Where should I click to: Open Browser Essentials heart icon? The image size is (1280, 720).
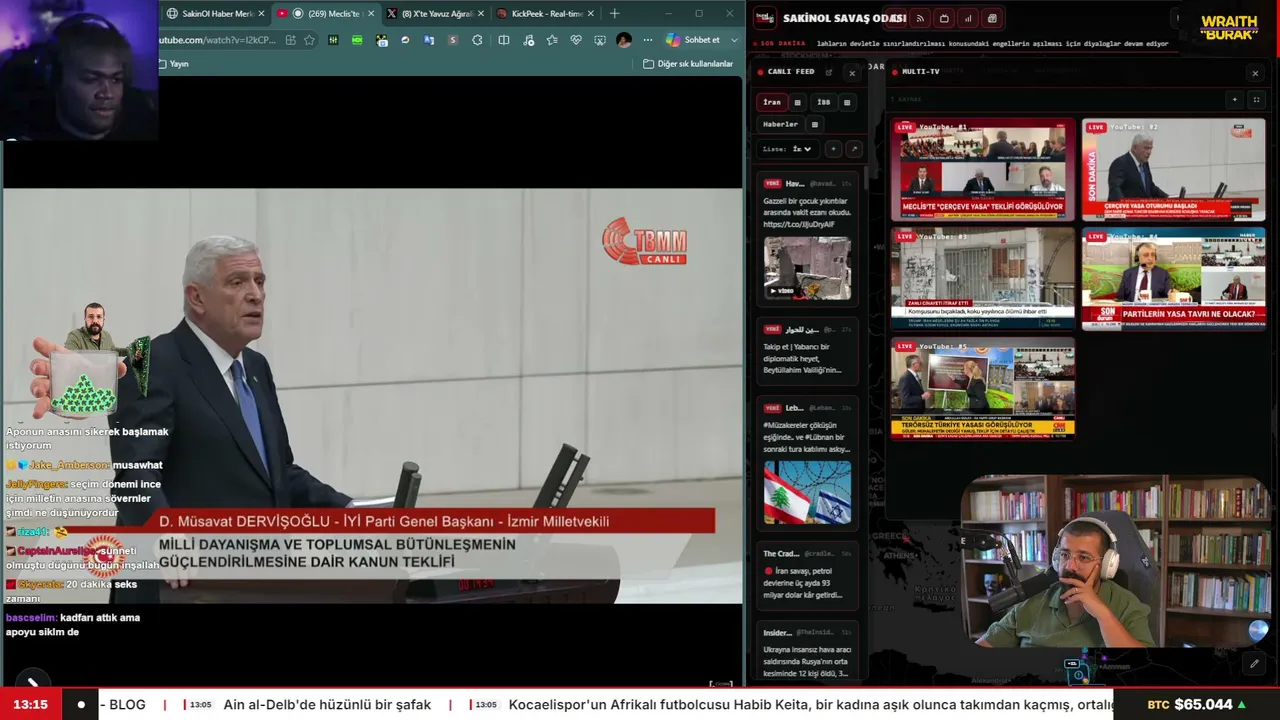pyautogui.click(x=576, y=40)
